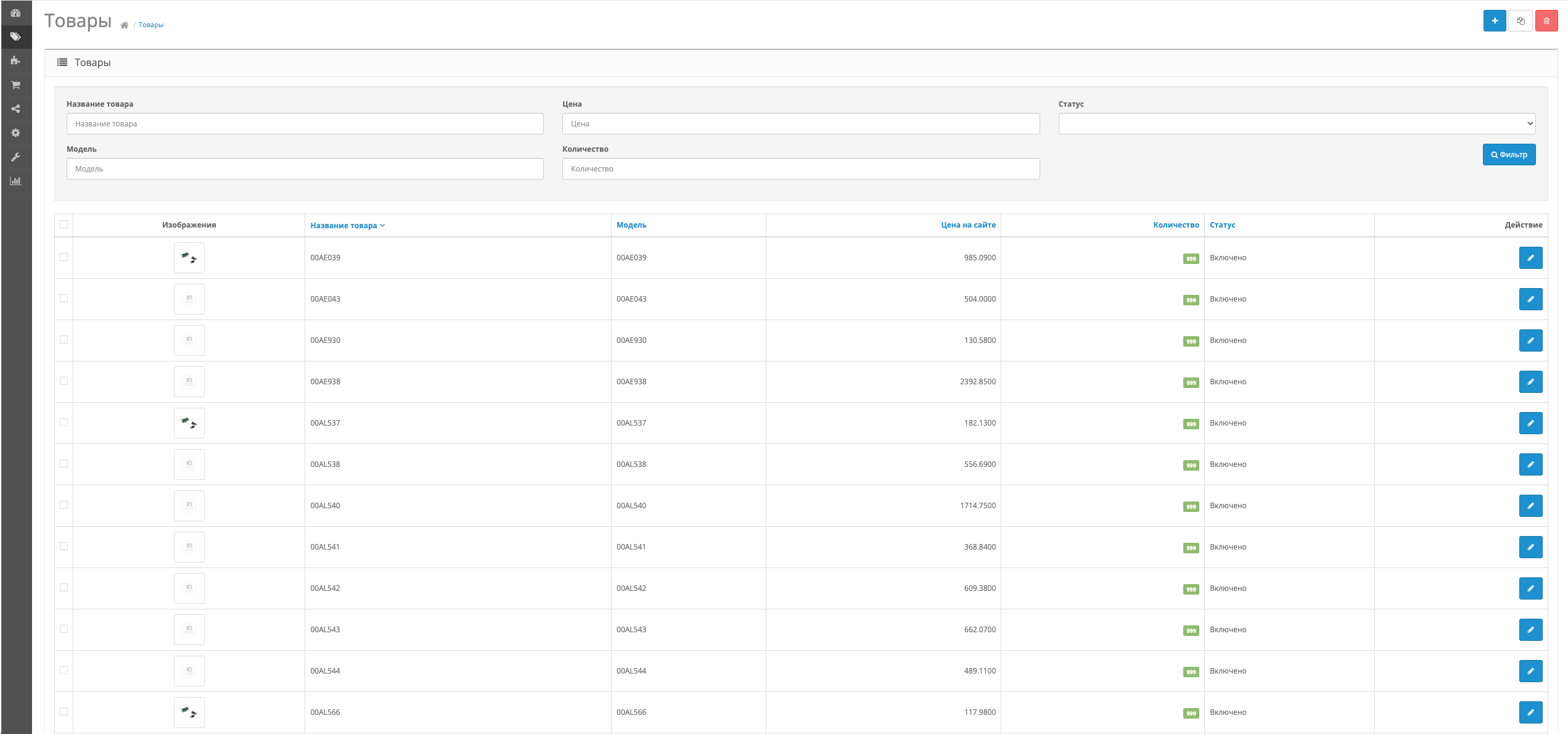Click the Название товара filter input field
1568x734 pixels.
tap(305, 123)
